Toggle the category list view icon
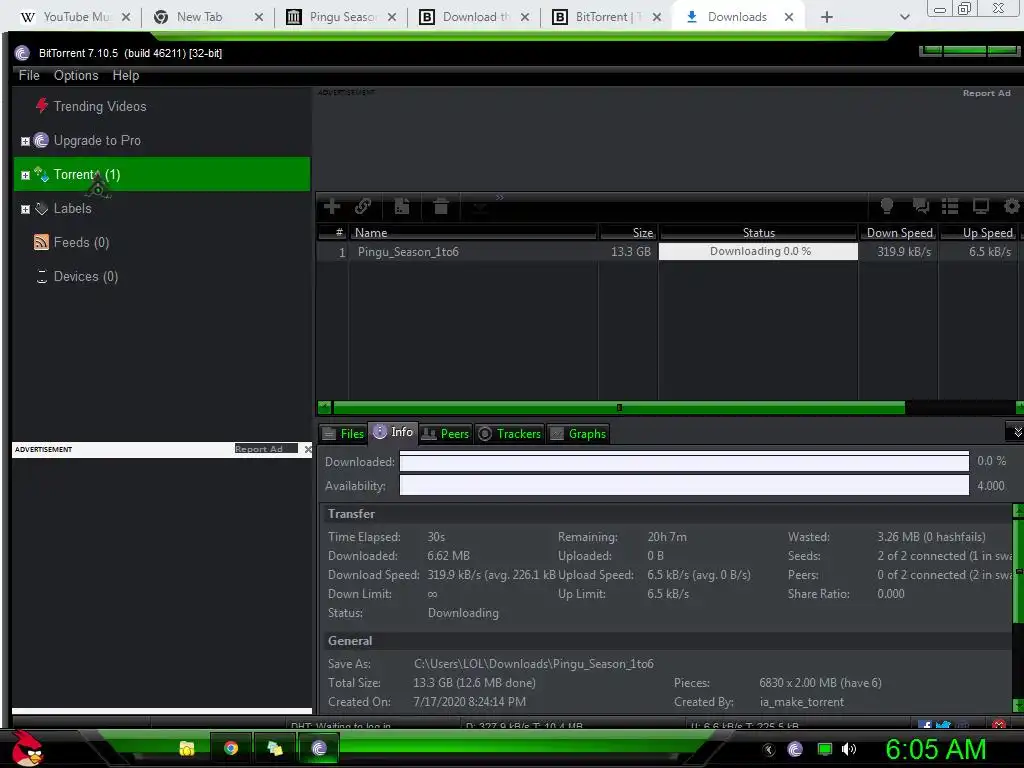The height and width of the screenshot is (768, 1024). (950, 206)
